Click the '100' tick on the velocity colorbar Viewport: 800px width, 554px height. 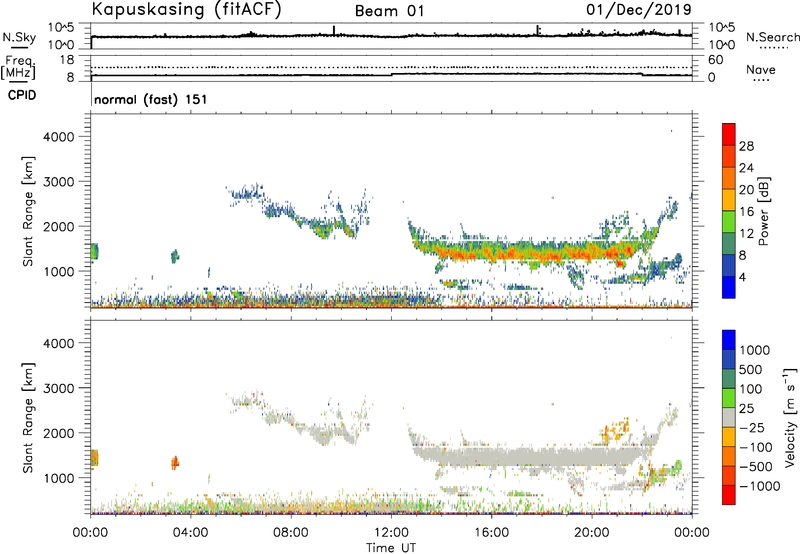751,389
